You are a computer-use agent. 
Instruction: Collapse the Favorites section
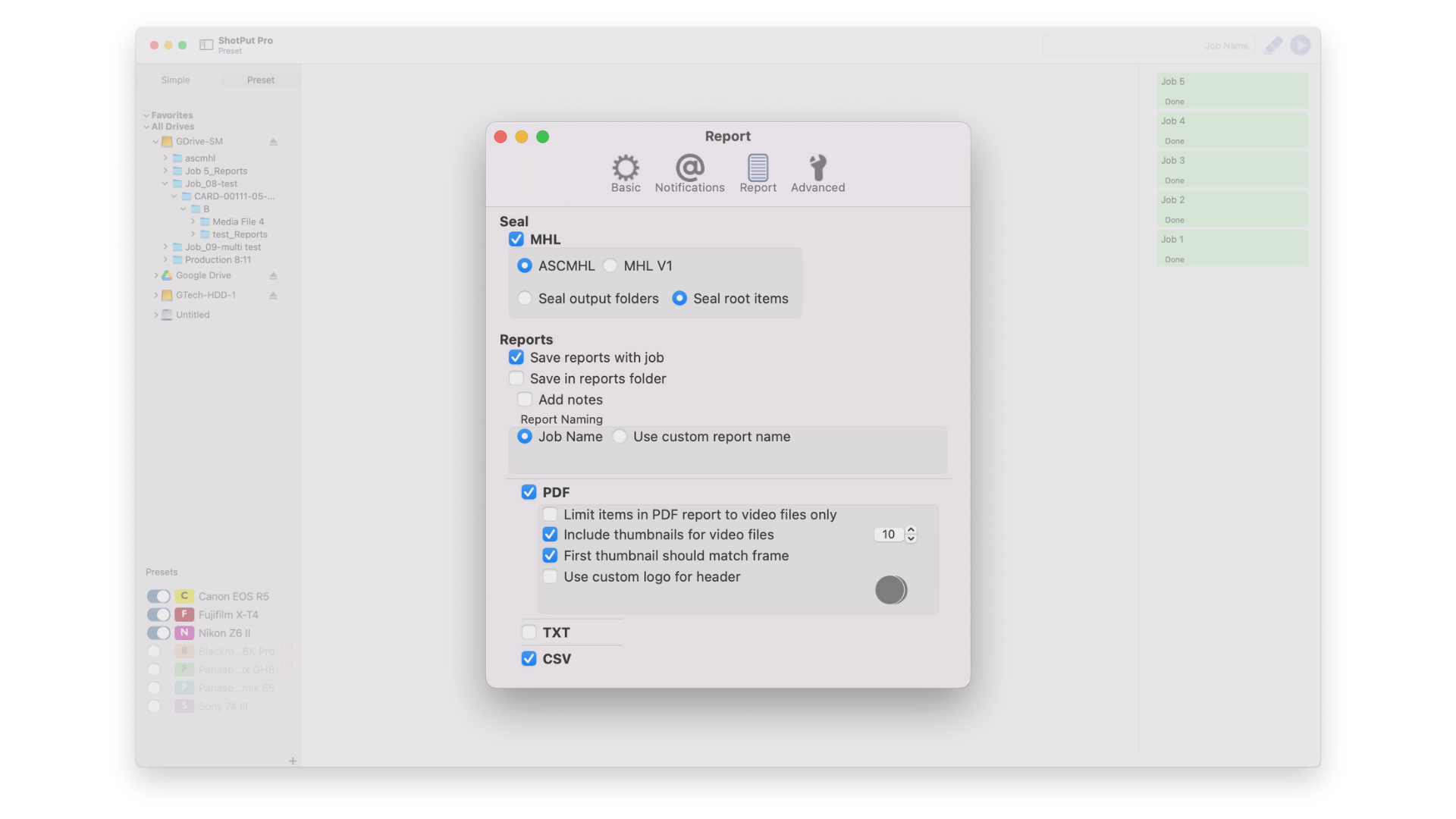click(146, 115)
